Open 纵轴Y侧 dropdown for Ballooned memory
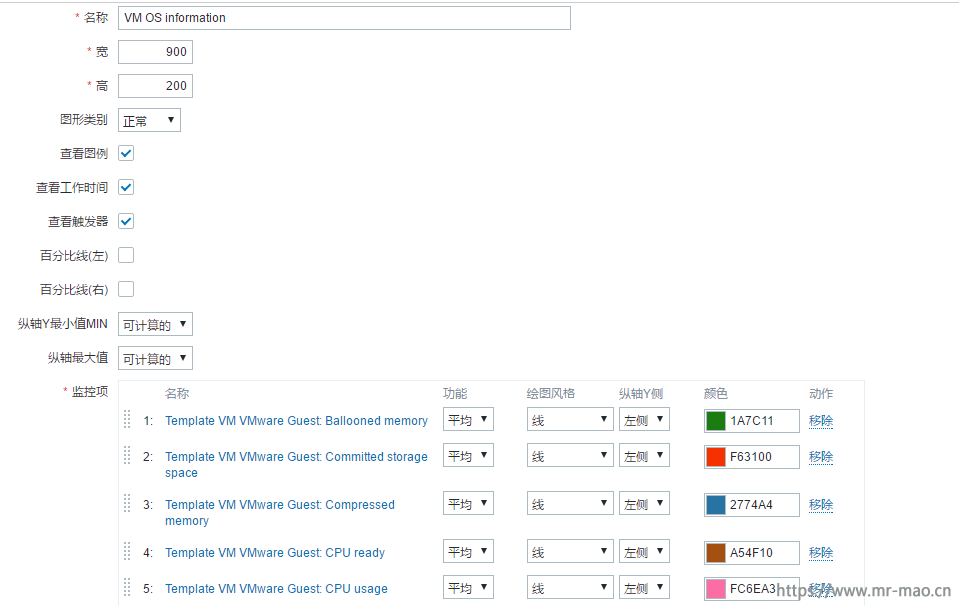 tap(644, 419)
